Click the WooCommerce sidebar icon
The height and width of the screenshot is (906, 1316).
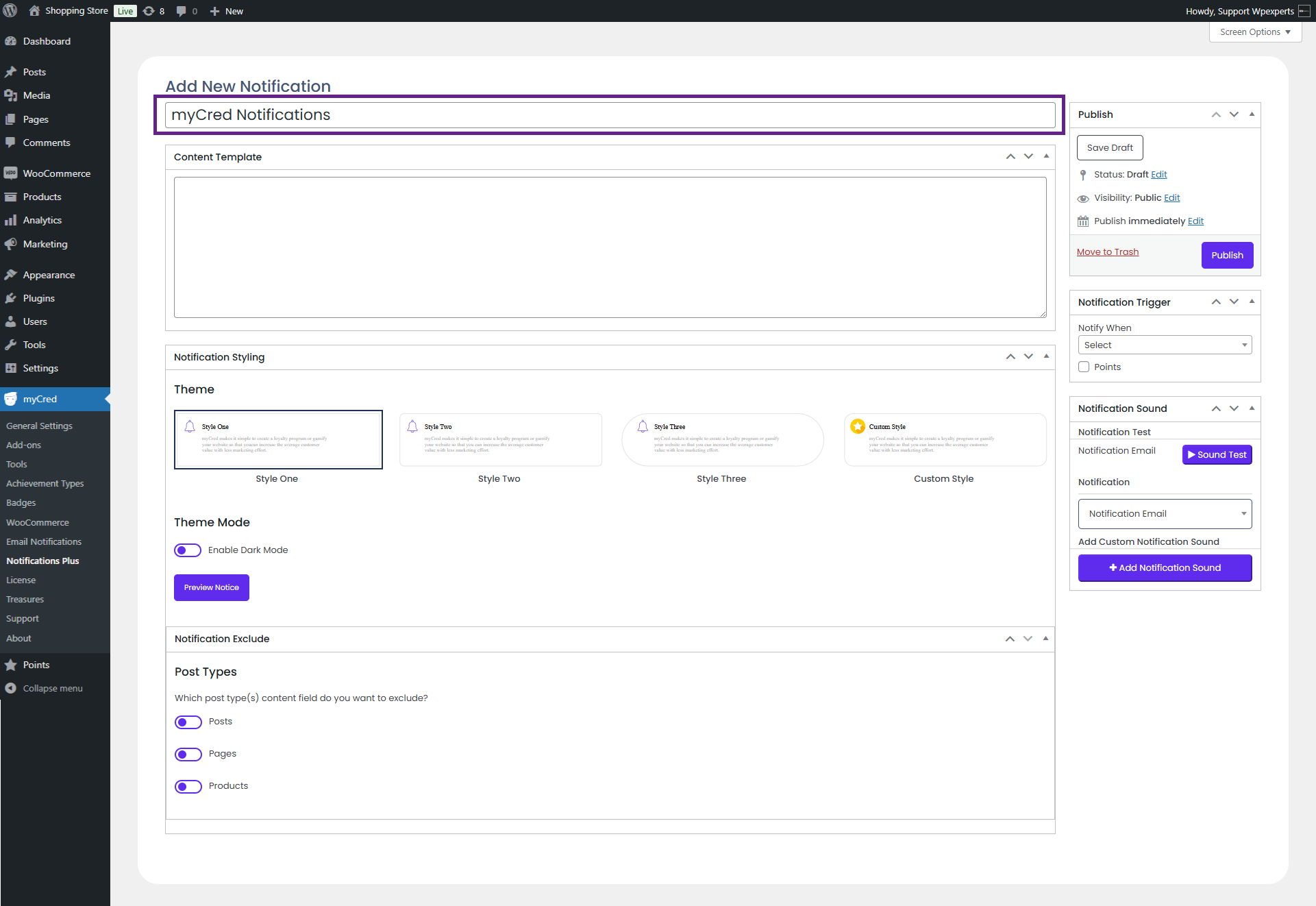[x=11, y=173]
